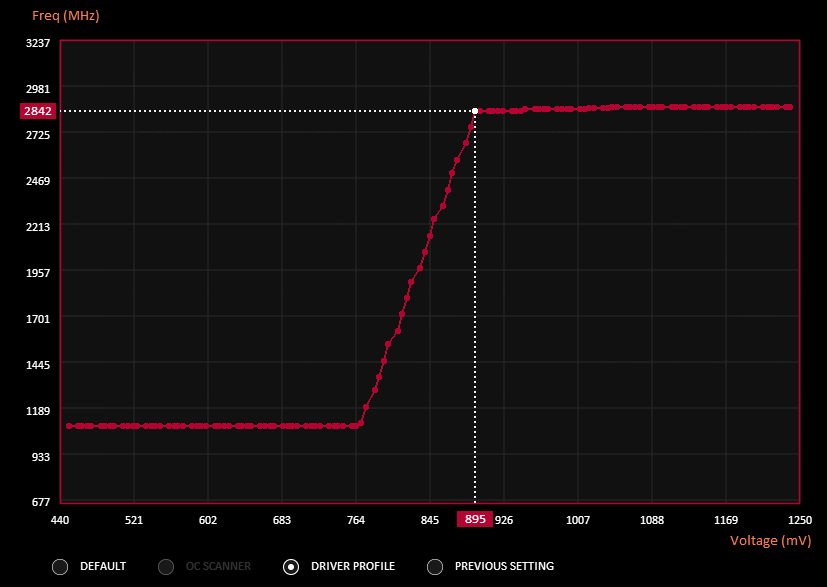Screen dimensions: 827x587
Task: Click the 1957 frequency axis label
Action: tap(39, 272)
